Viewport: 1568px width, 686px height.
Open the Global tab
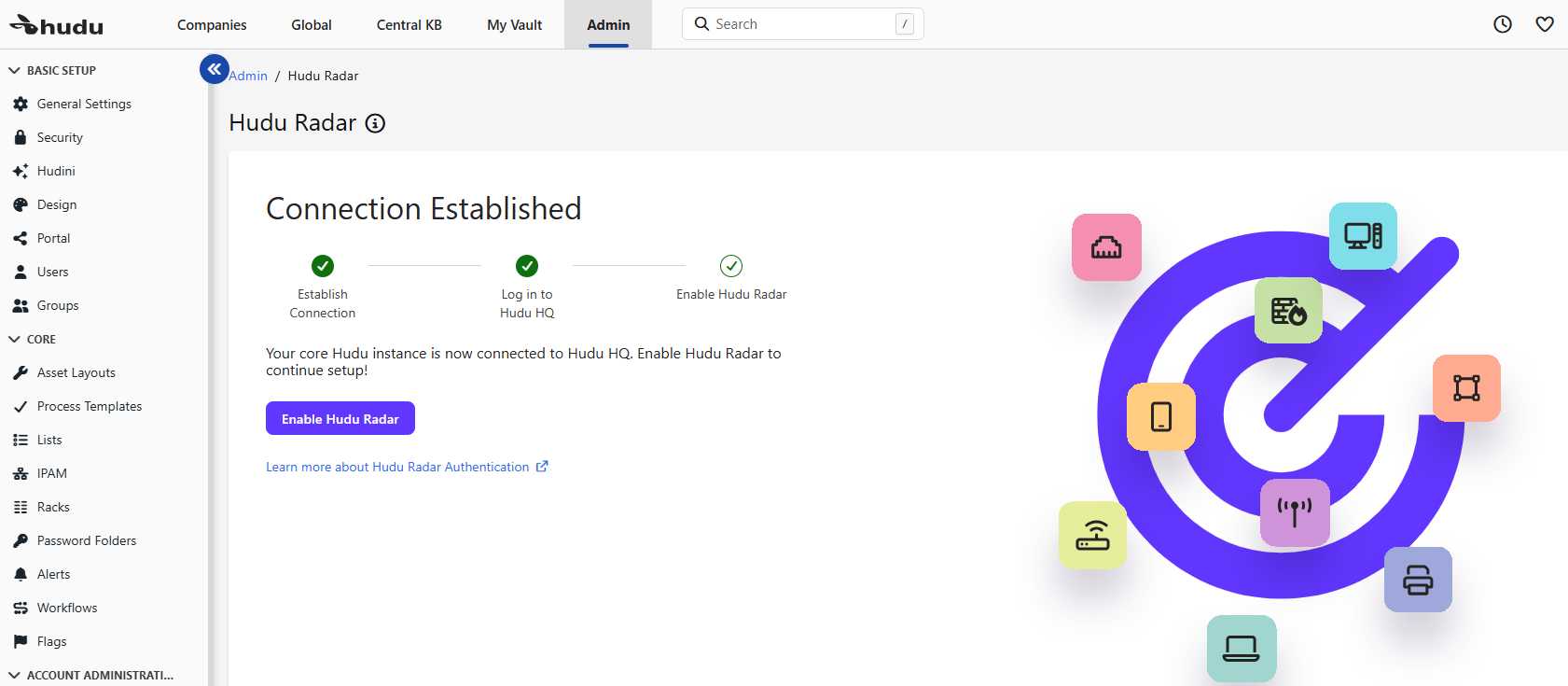(x=312, y=25)
